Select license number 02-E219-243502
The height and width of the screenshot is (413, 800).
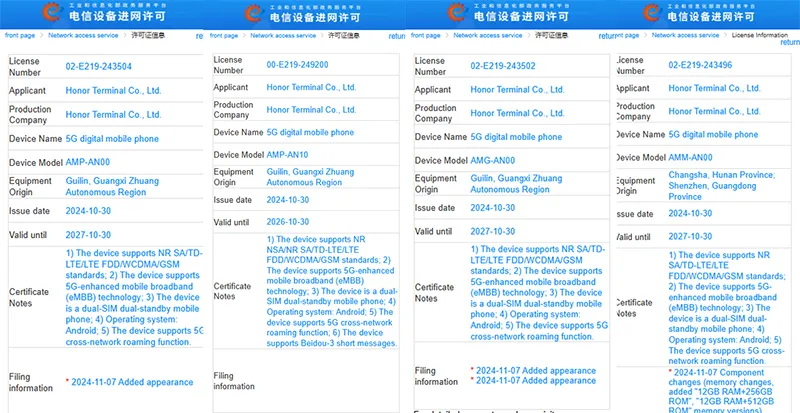click(503, 66)
